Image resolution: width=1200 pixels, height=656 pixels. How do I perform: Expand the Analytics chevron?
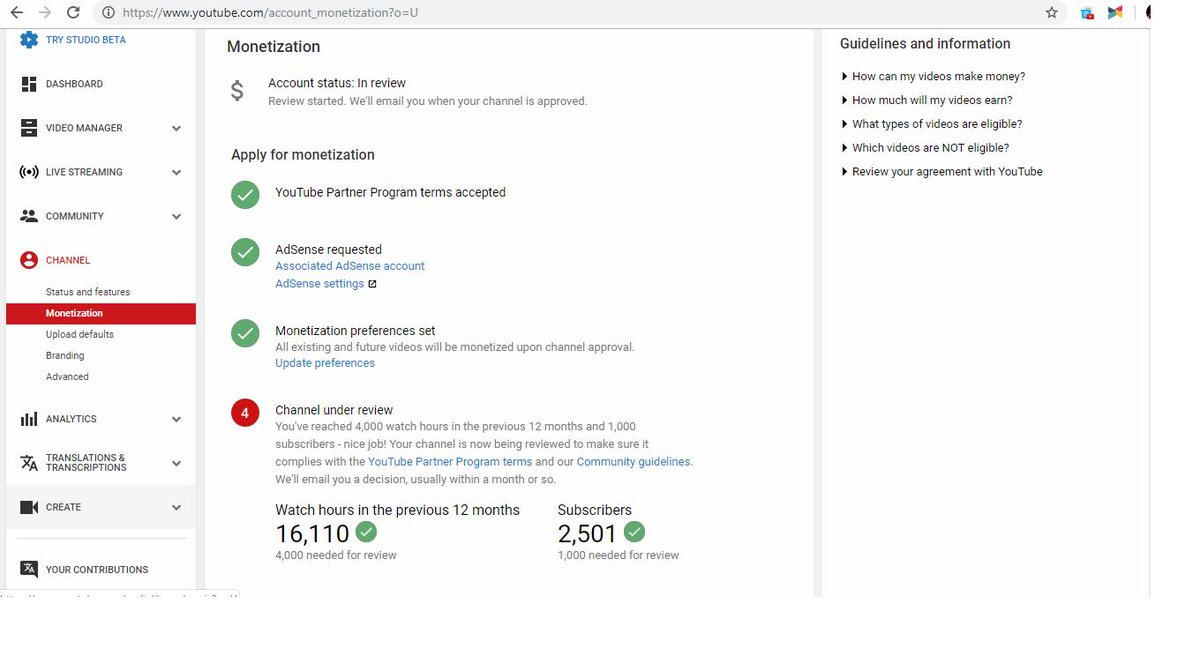[x=176, y=419]
